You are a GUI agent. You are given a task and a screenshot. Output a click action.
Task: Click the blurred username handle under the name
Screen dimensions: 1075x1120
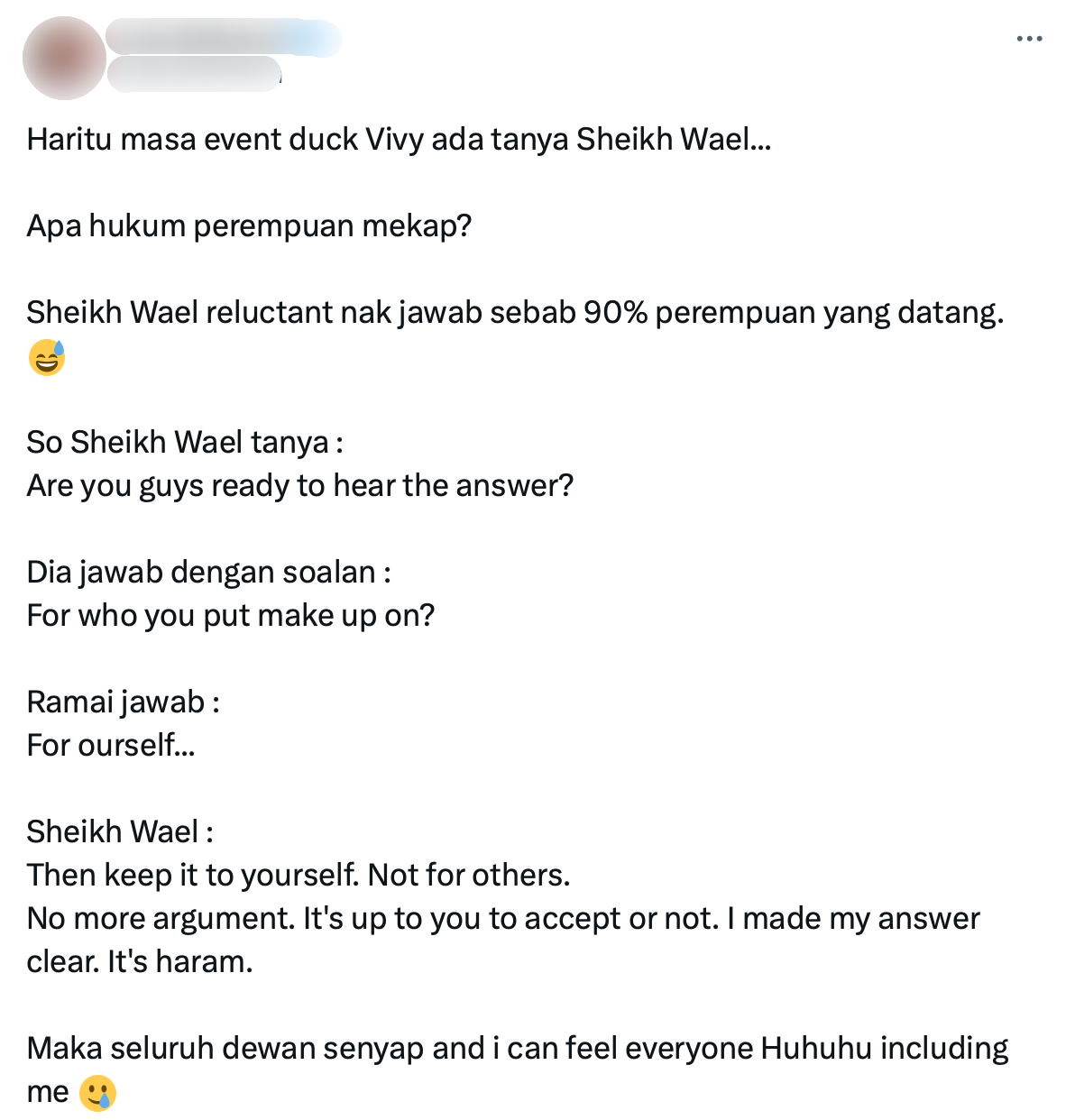[x=195, y=74]
